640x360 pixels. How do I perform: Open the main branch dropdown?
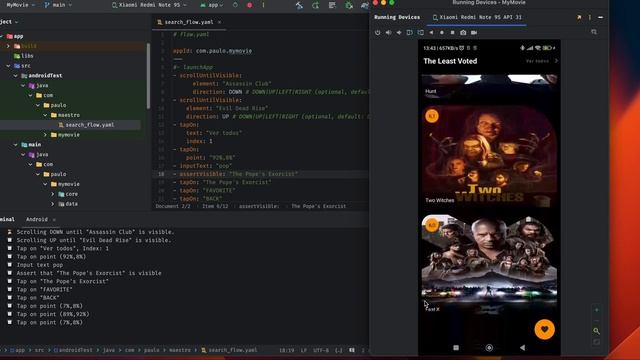pyautogui.click(x=58, y=5)
